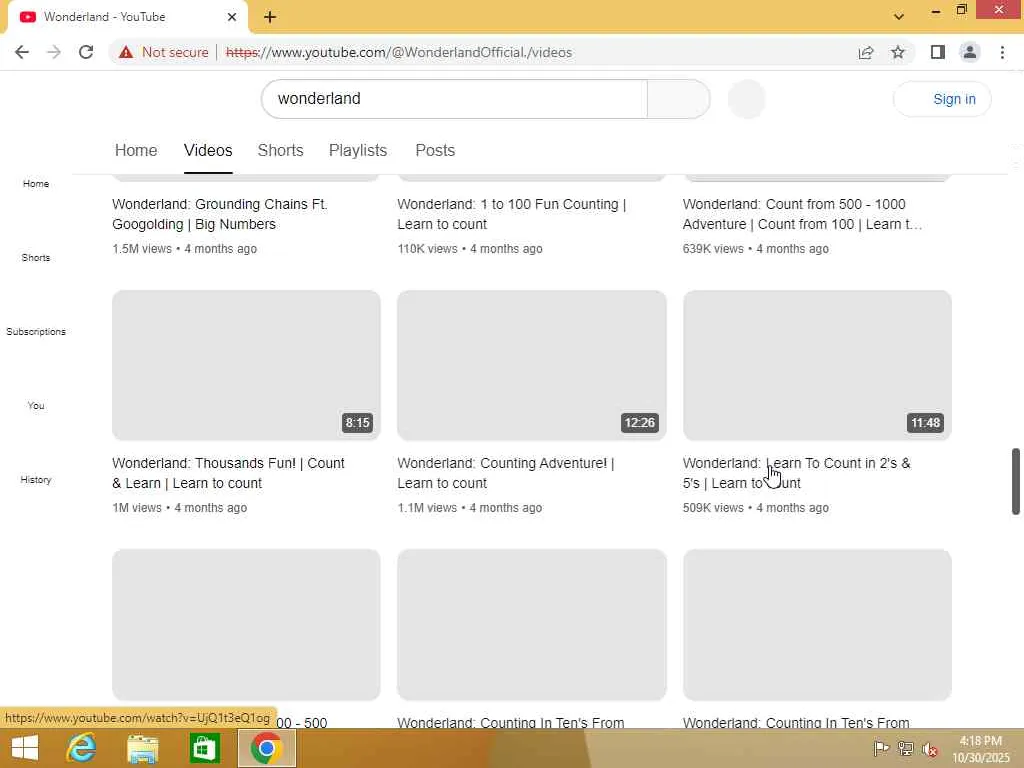The width and height of the screenshot is (1024, 768).
Task: Click the browser forward arrow
Action: [x=54, y=52]
